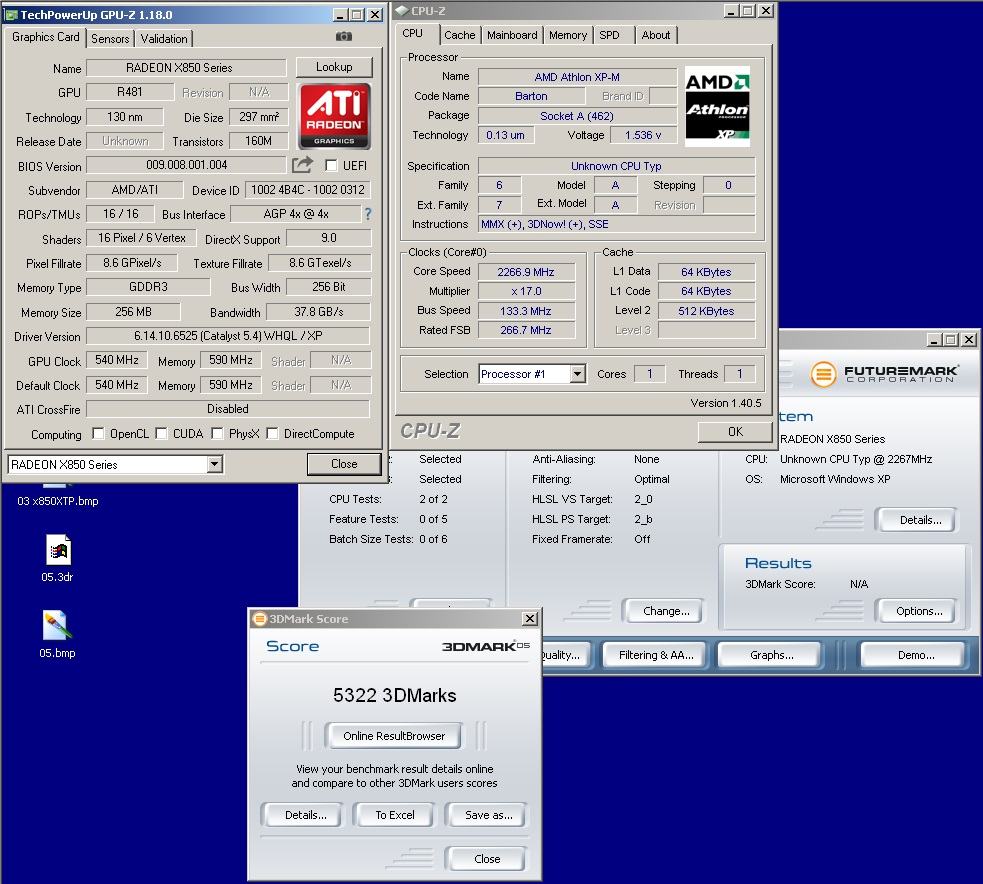983x884 pixels.
Task: Switch to the CPU tab in CPU-Z
Action: [x=413, y=33]
